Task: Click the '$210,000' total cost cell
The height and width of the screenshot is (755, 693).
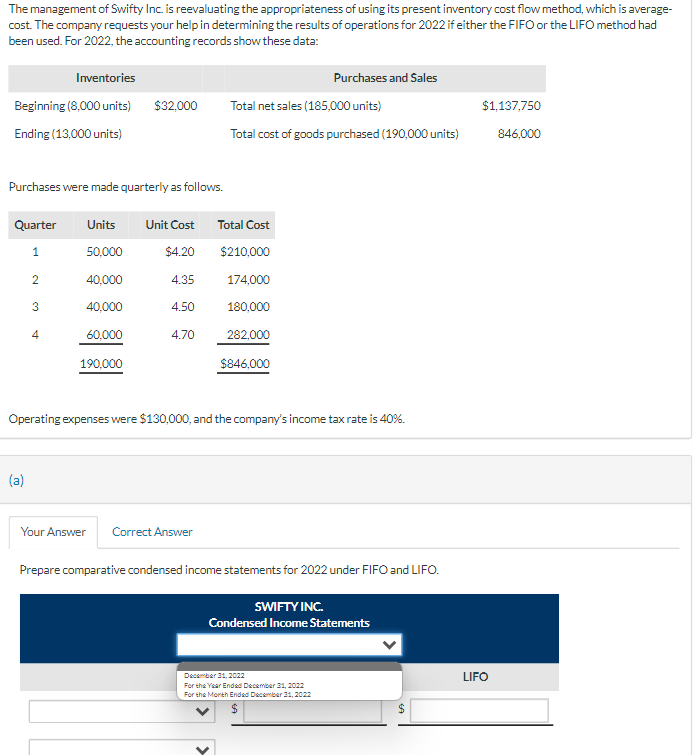Action: click(245, 252)
